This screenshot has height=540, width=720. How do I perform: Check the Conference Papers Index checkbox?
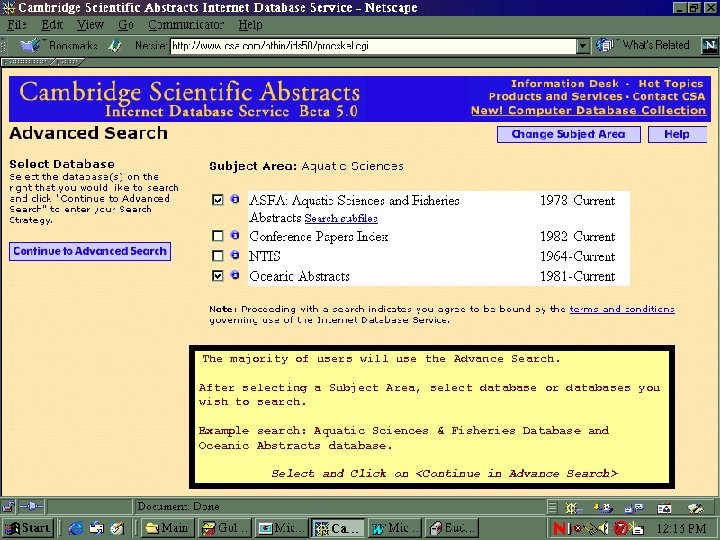pos(218,236)
